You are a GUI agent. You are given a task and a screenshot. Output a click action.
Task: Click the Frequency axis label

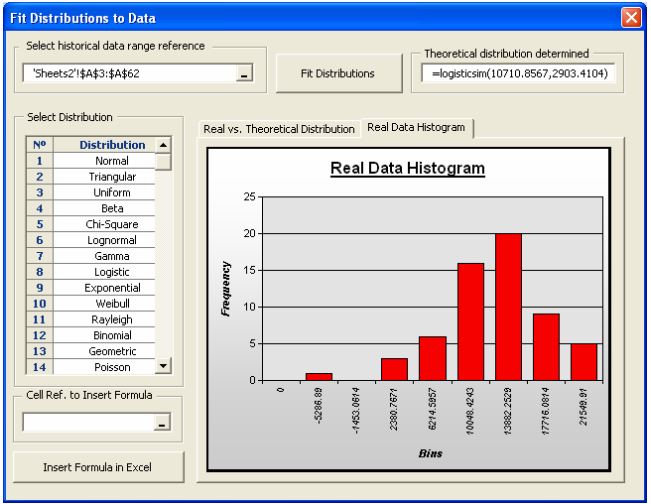click(225, 289)
